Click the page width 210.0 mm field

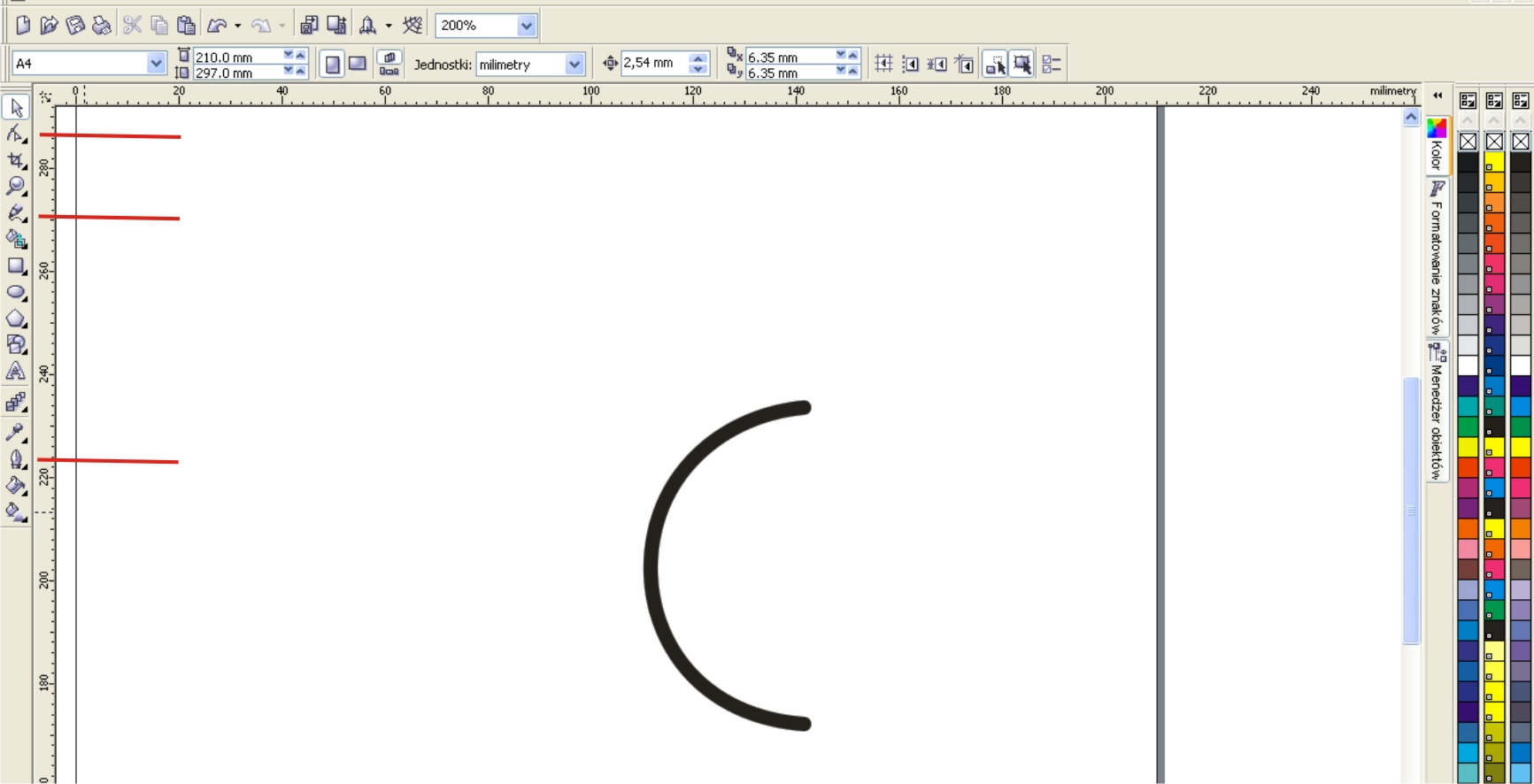coord(235,57)
